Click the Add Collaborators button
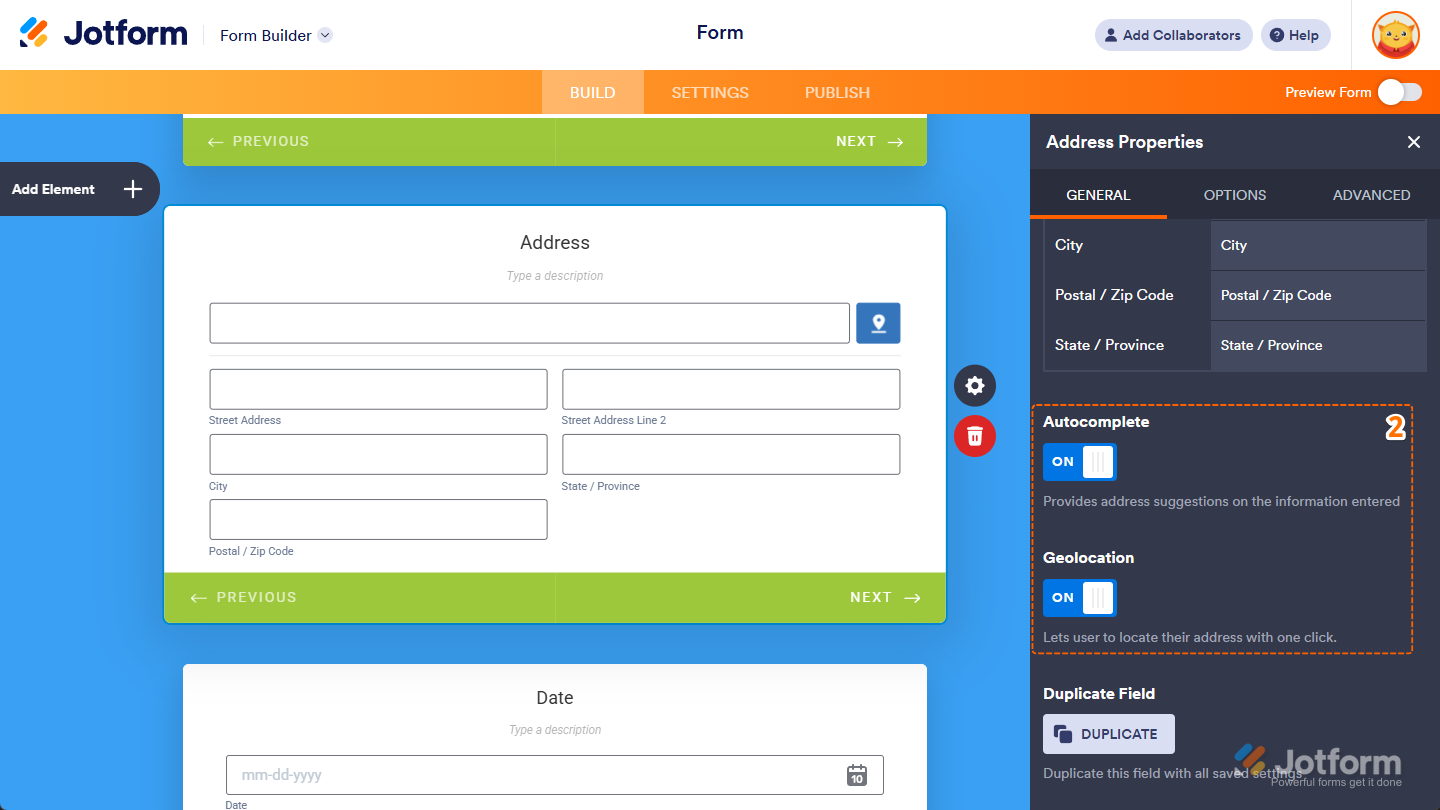This screenshot has width=1440, height=810. (1173, 35)
